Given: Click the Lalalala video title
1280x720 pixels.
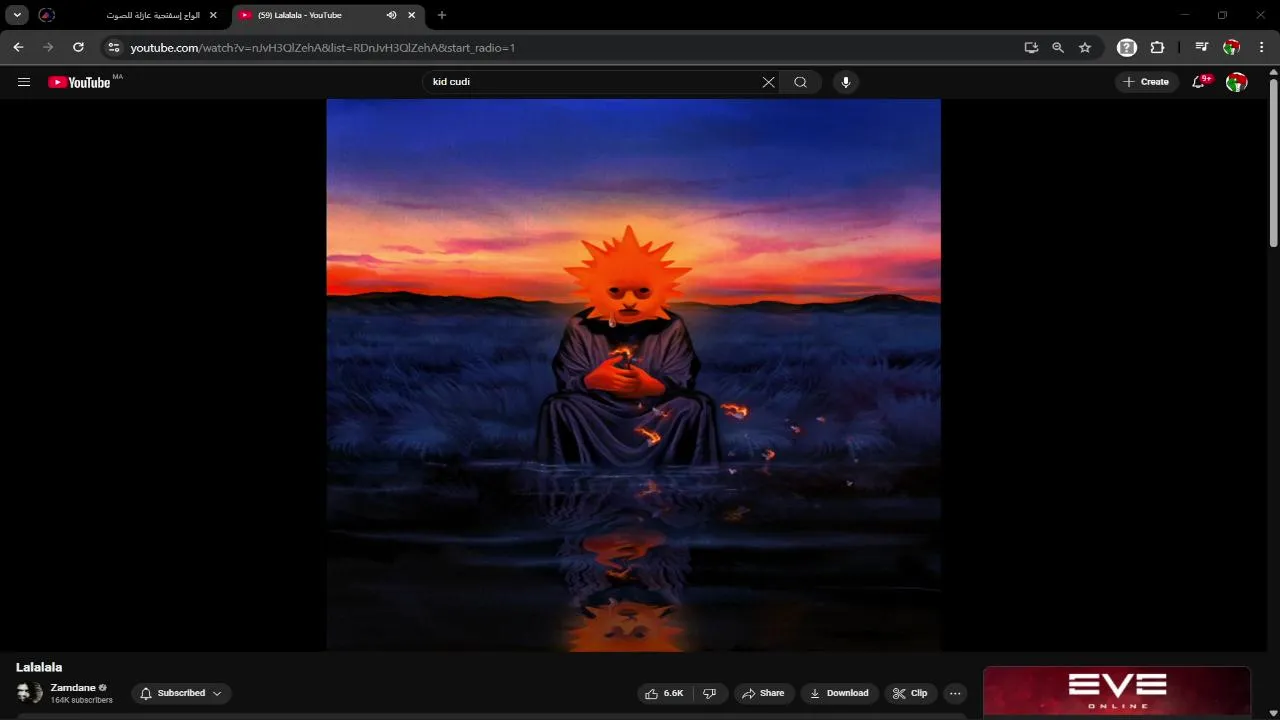Looking at the screenshot, I should [39, 667].
